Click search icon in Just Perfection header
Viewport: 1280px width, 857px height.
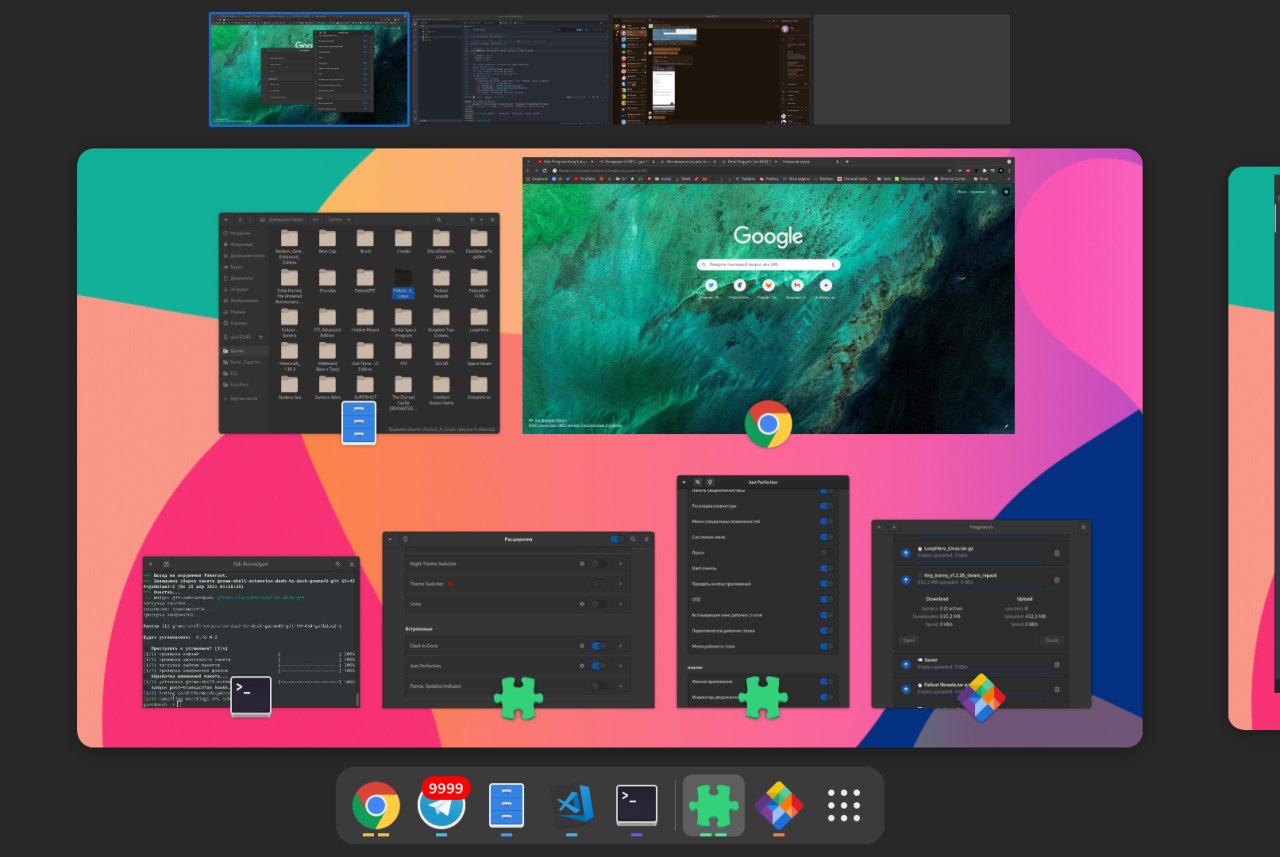click(x=698, y=482)
